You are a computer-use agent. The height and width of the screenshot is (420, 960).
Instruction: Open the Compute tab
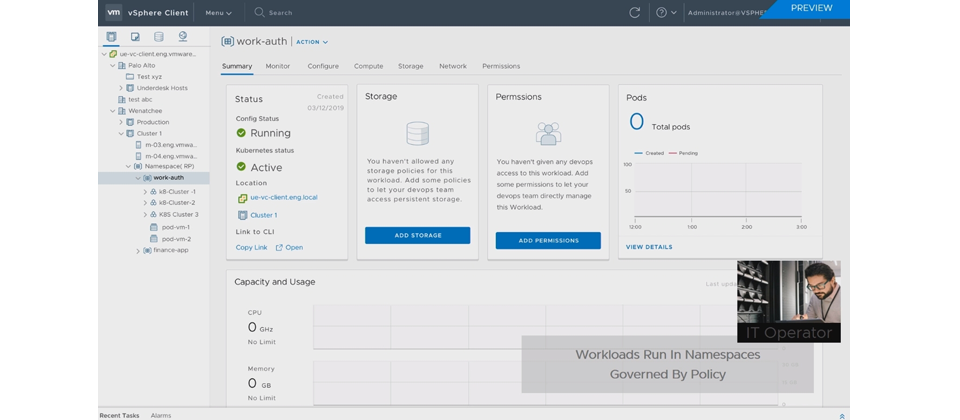(369, 66)
